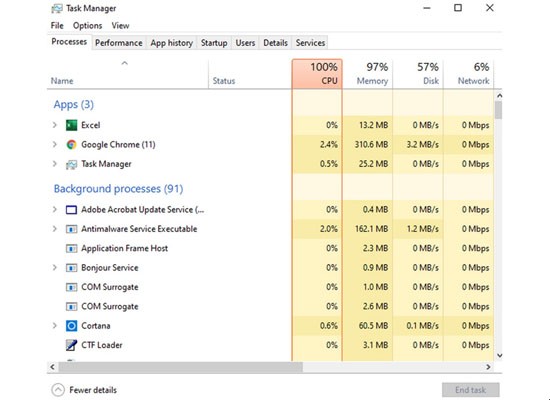
Task: Switch to the Details tab
Action: coord(275,43)
